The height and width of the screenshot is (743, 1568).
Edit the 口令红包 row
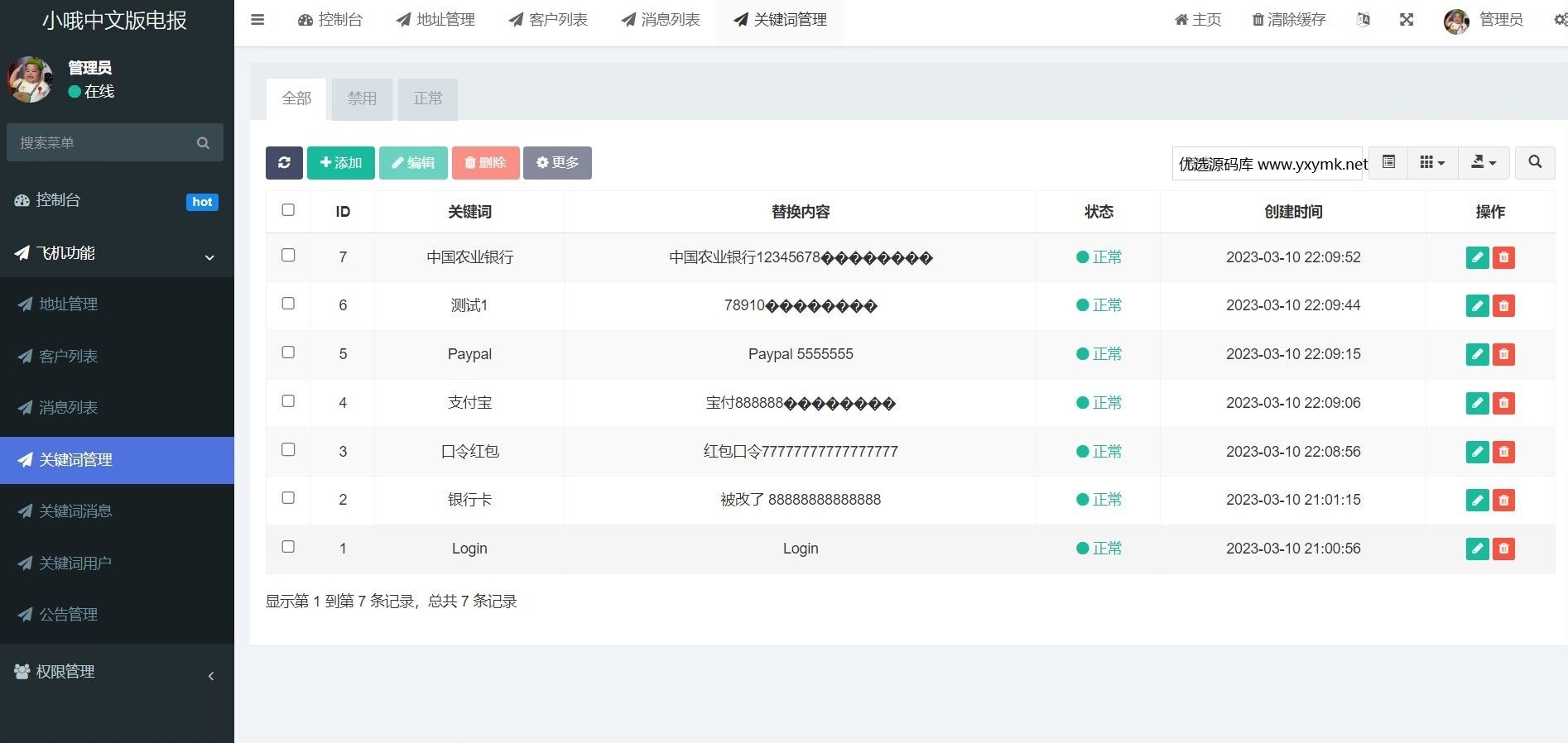point(1477,452)
